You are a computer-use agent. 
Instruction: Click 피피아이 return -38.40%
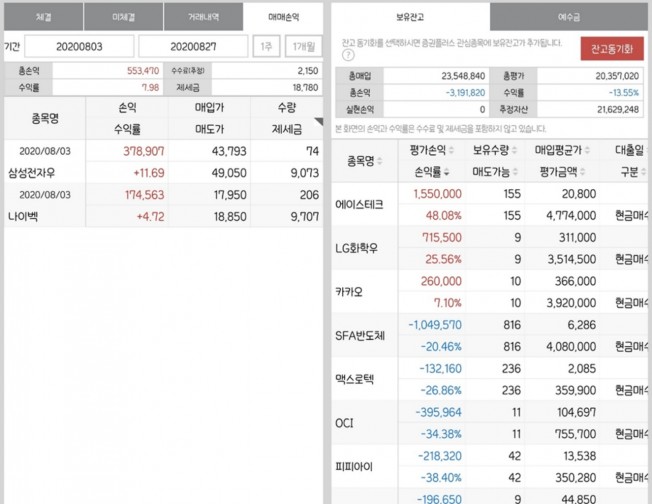click(x=441, y=477)
